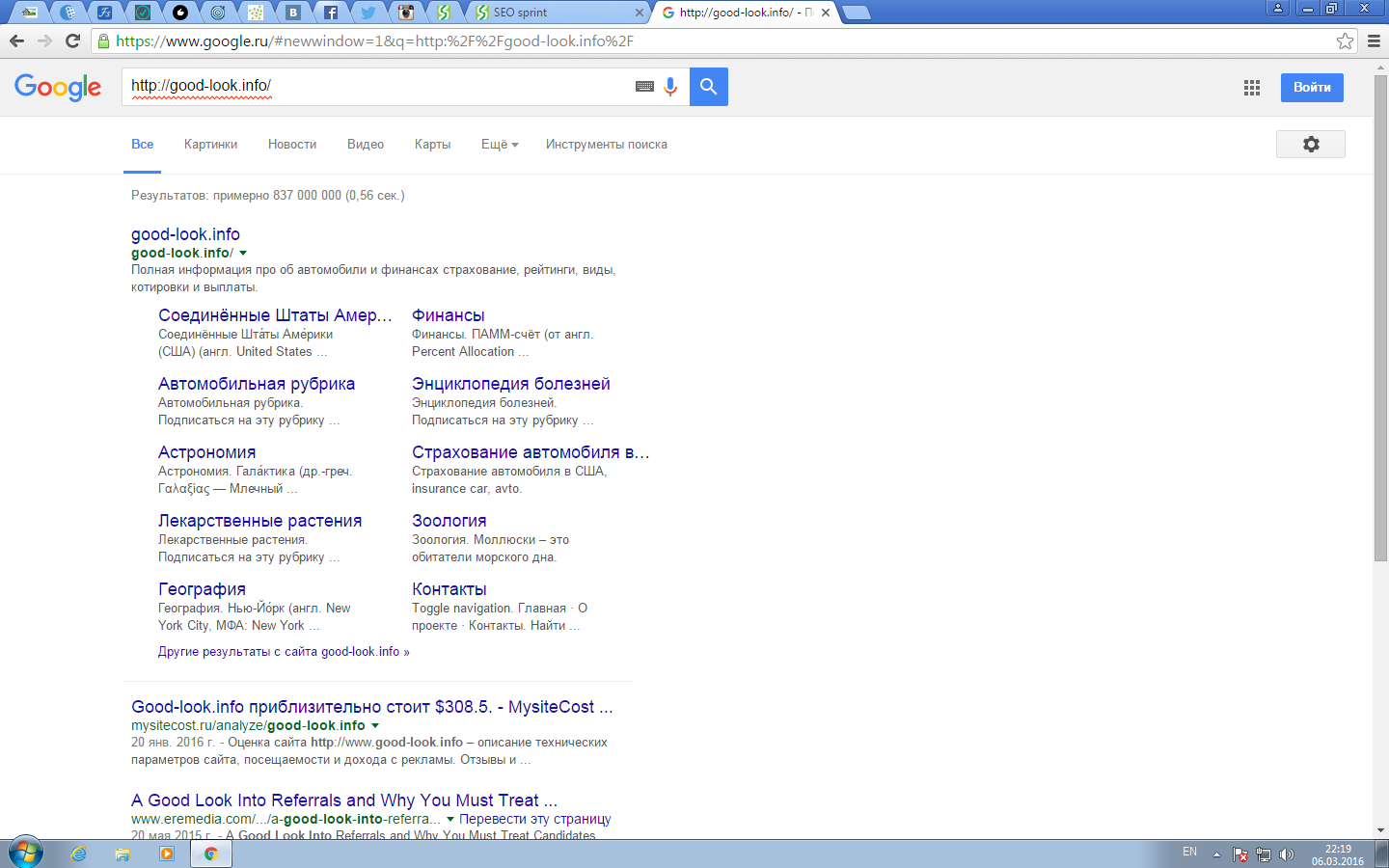The height and width of the screenshot is (868, 1389).
Task: Expand dropdown arrow next to eremedia.com URL
Action: pos(450,819)
